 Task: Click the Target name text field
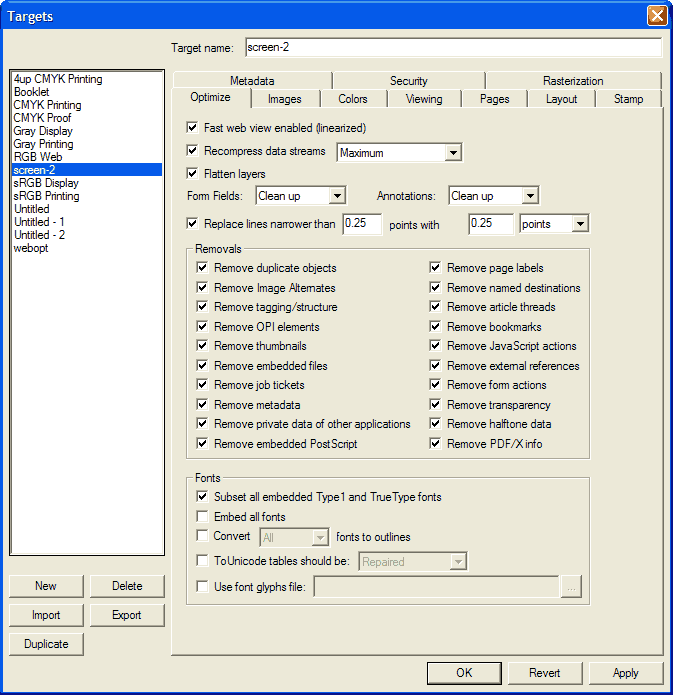point(452,47)
